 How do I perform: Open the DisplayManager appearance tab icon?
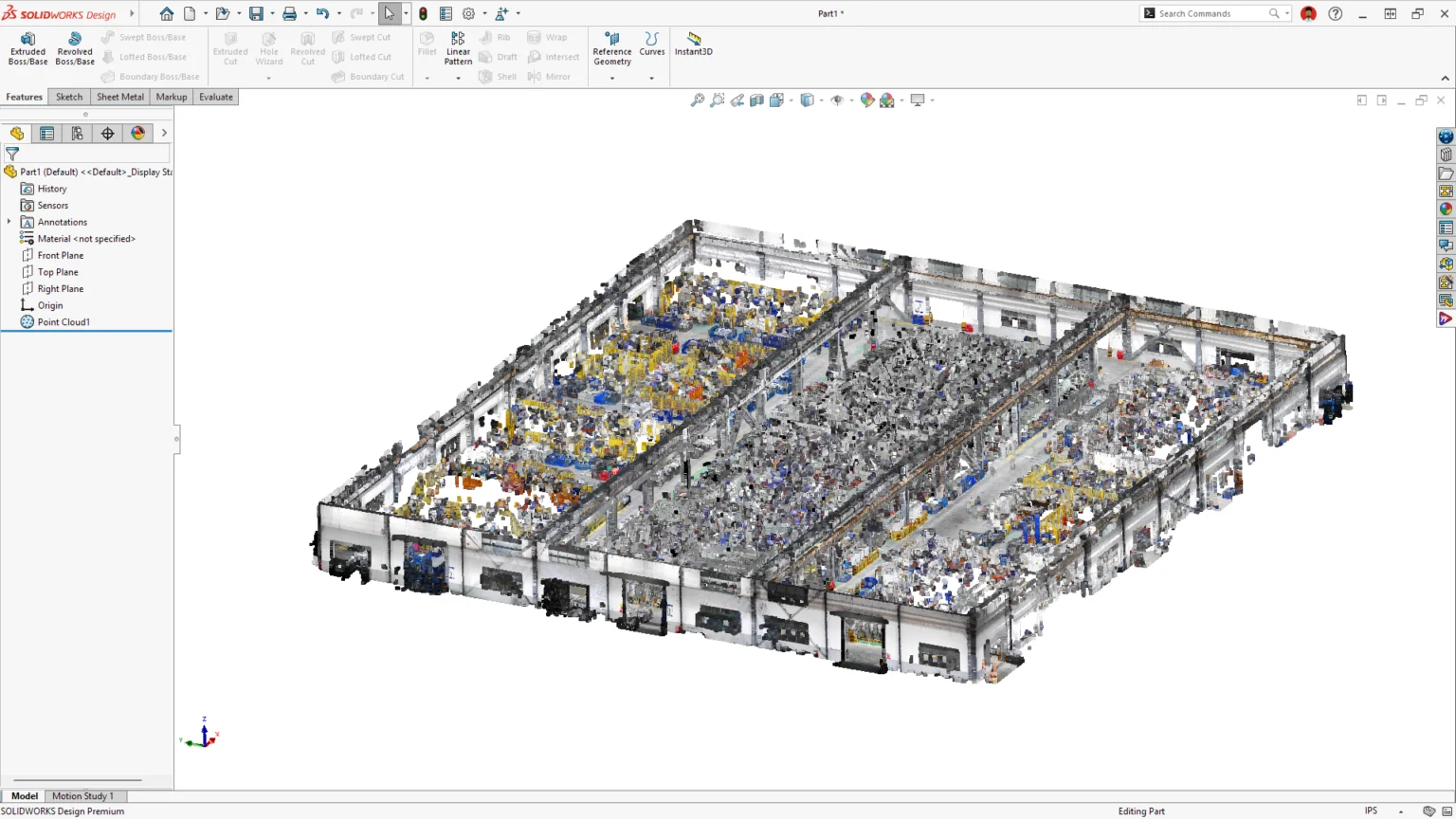coord(137,134)
